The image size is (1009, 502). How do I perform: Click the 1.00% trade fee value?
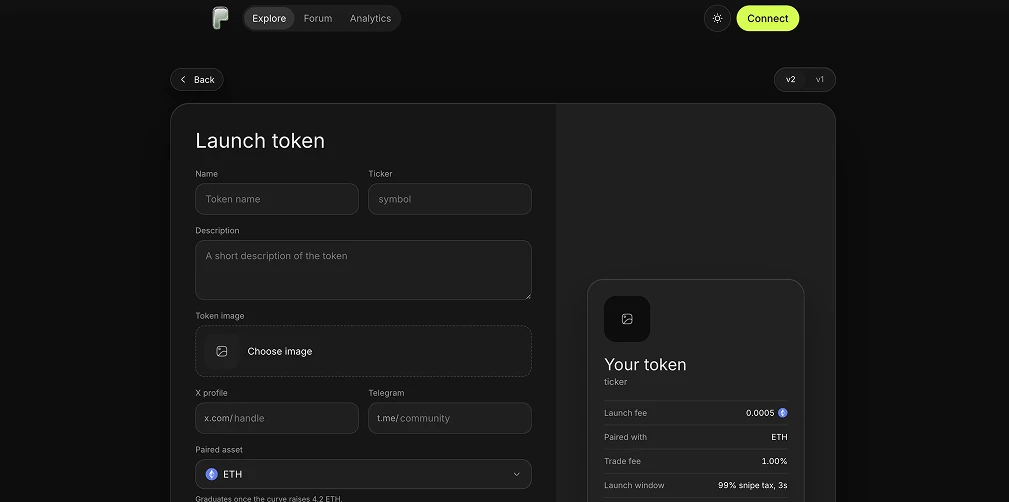(774, 461)
